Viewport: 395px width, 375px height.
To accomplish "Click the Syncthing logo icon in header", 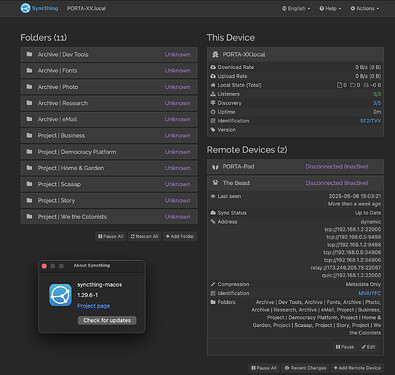I will (x=25, y=8).
